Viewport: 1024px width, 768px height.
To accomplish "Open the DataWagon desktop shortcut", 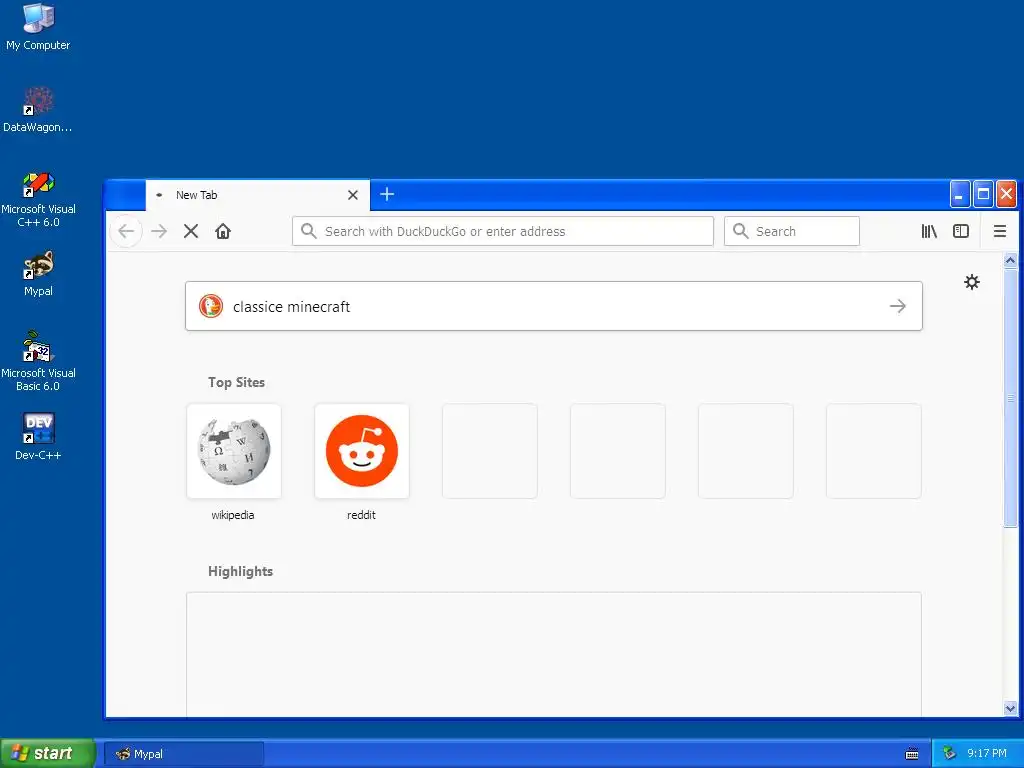I will (x=38, y=109).
